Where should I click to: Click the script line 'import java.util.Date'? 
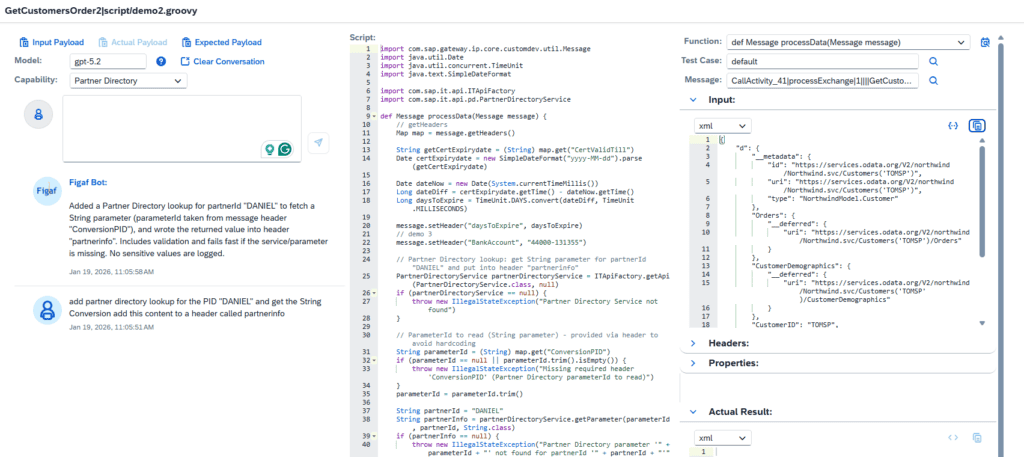(x=421, y=57)
